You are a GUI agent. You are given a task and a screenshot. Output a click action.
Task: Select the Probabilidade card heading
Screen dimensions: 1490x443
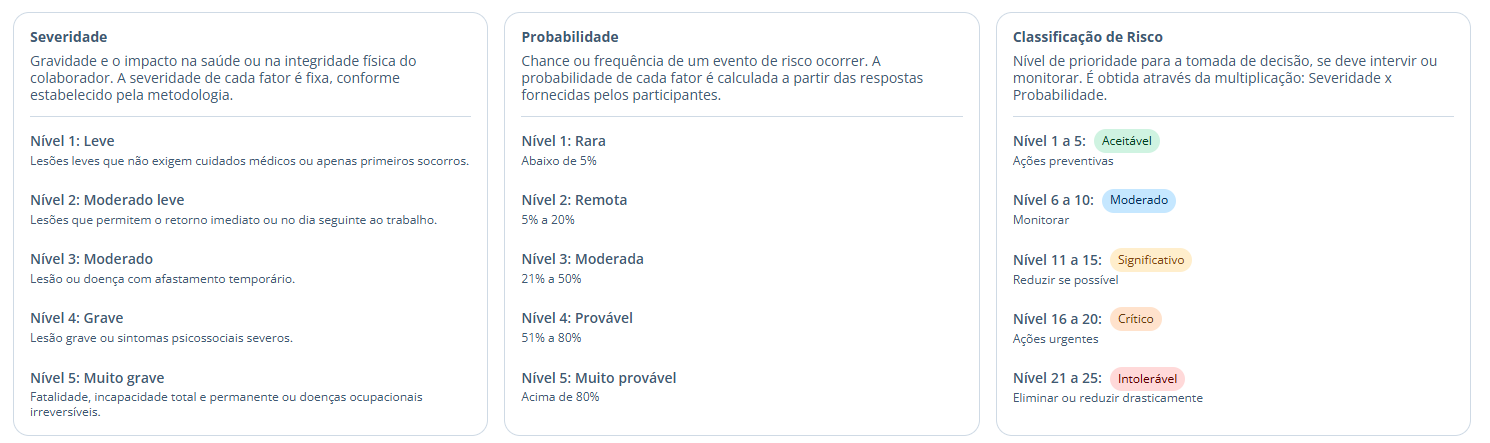click(570, 37)
